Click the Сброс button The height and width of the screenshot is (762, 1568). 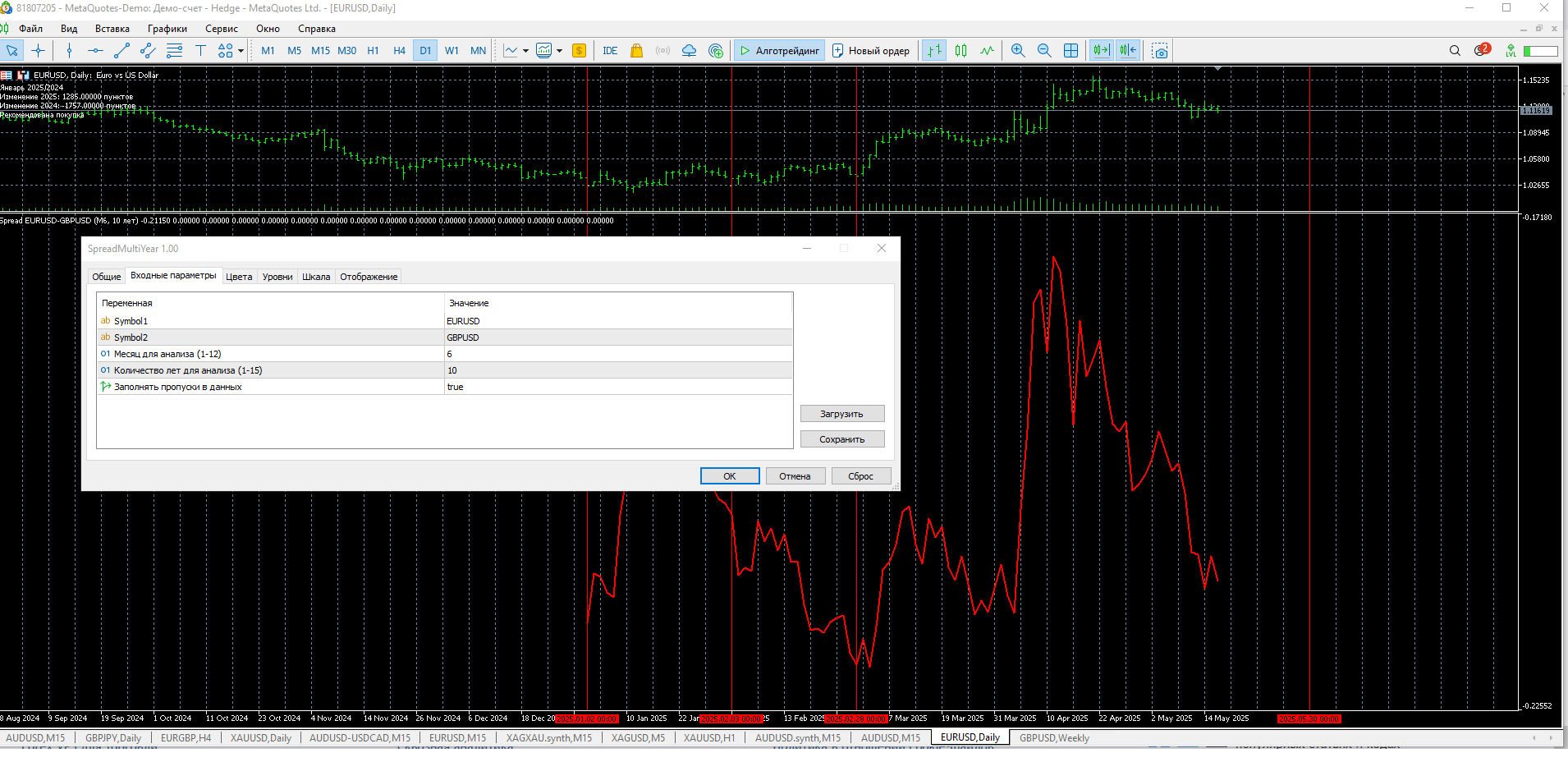click(860, 476)
